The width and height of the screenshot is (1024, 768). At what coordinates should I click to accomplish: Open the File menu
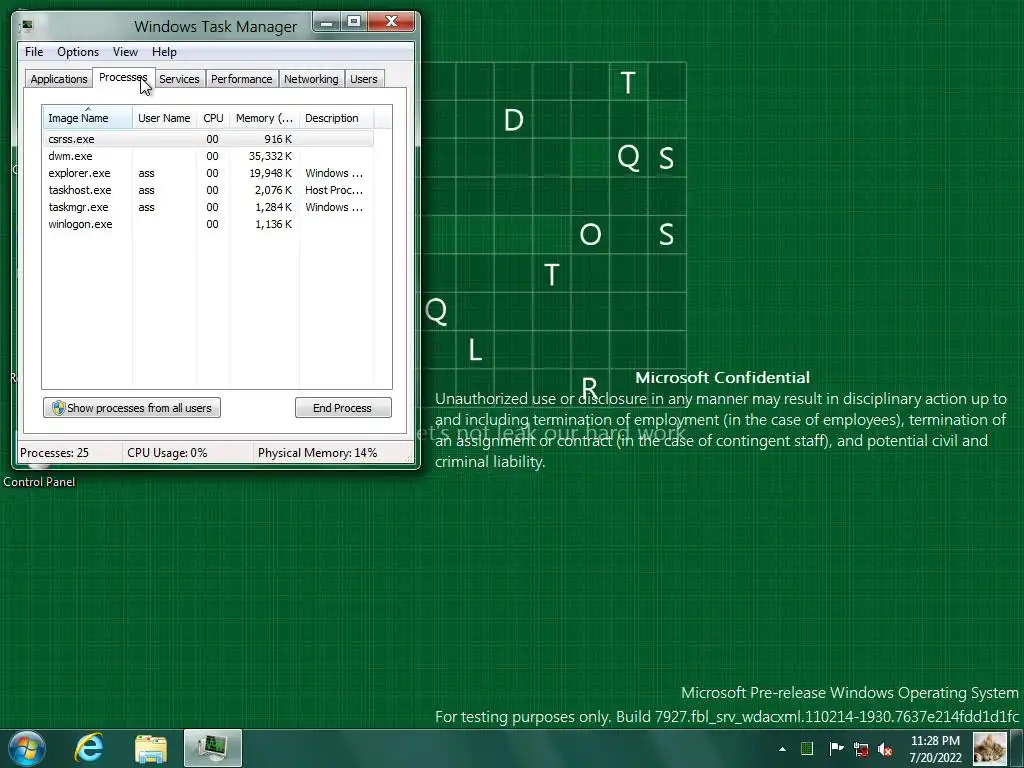pos(34,52)
